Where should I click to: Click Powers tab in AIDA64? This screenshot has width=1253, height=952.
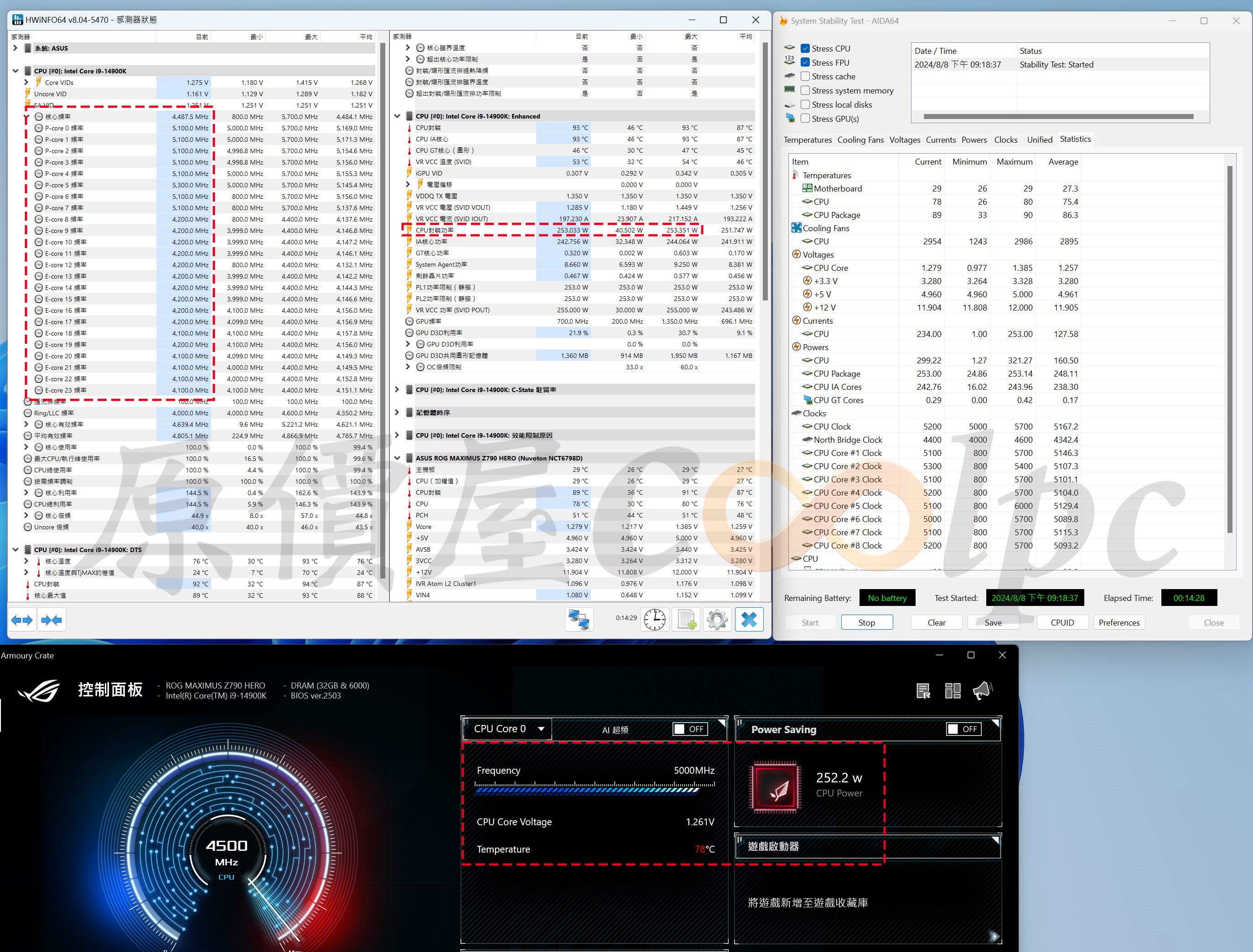(x=973, y=140)
